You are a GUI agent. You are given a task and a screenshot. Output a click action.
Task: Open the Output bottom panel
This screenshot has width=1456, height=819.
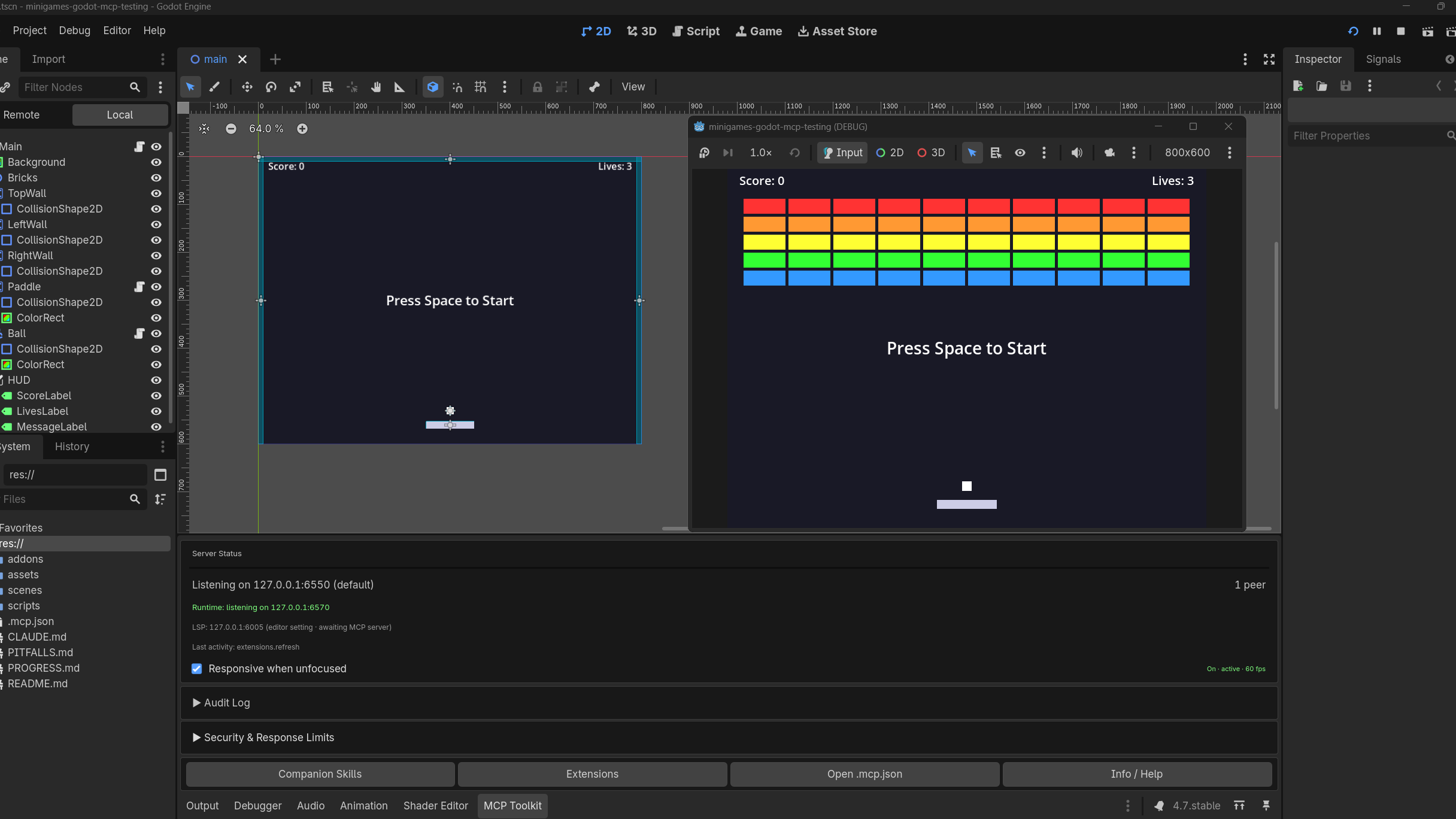[202, 806]
